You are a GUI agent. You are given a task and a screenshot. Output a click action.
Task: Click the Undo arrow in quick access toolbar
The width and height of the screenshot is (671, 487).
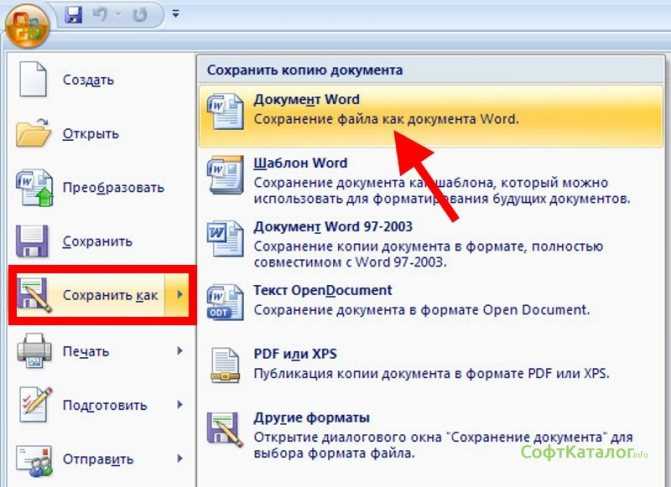(100, 15)
